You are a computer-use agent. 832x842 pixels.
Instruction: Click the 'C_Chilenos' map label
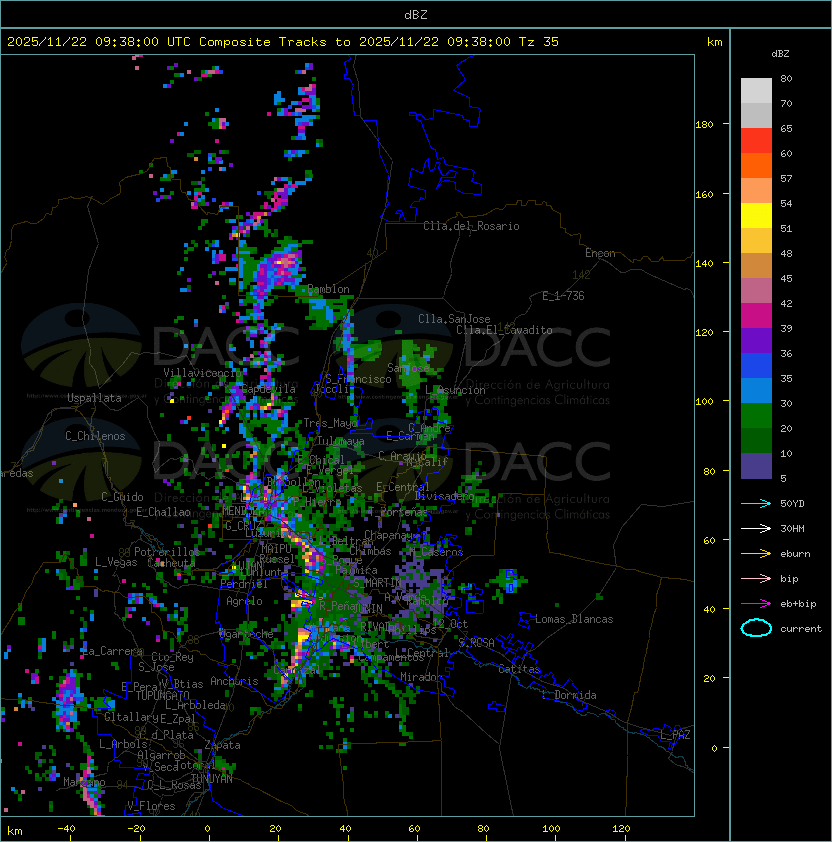coord(95,436)
